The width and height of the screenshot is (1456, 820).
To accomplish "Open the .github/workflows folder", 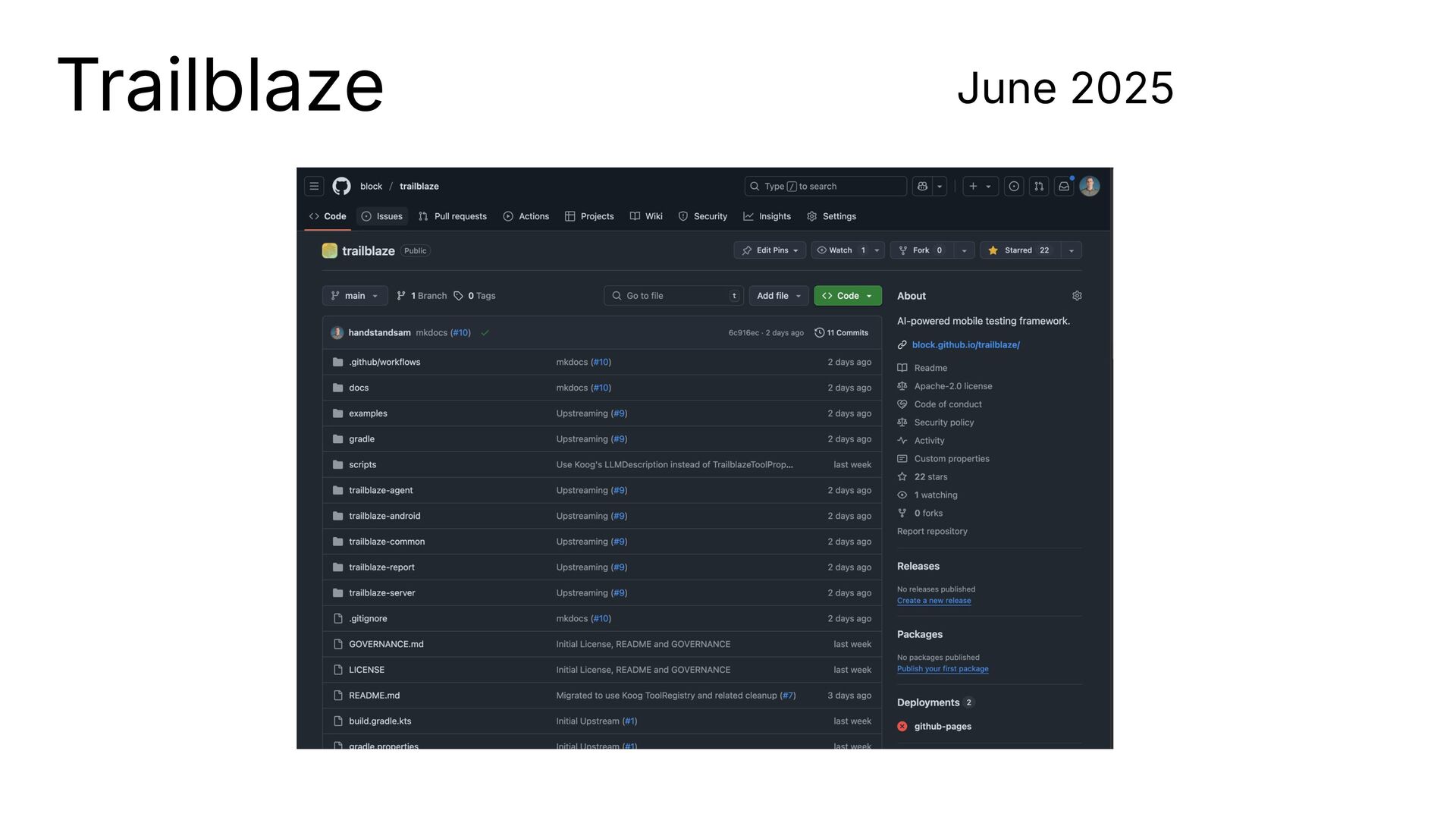I will pos(384,363).
